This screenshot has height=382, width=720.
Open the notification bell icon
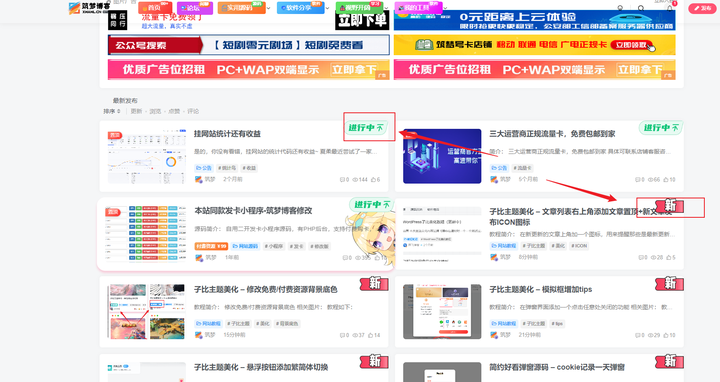click(670, 8)
